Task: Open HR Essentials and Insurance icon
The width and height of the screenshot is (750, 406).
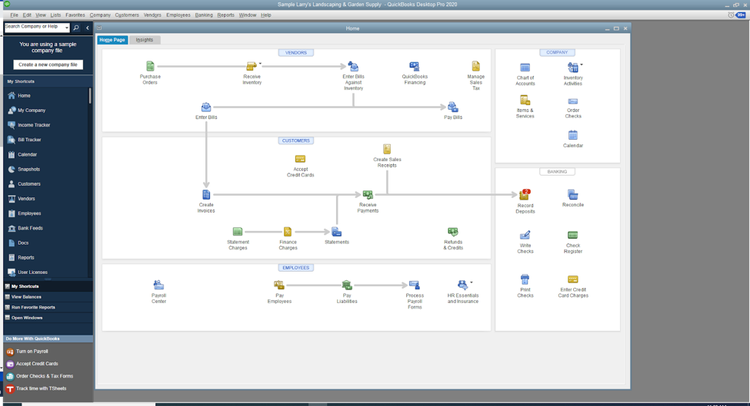Action: [x=462, y=285]
